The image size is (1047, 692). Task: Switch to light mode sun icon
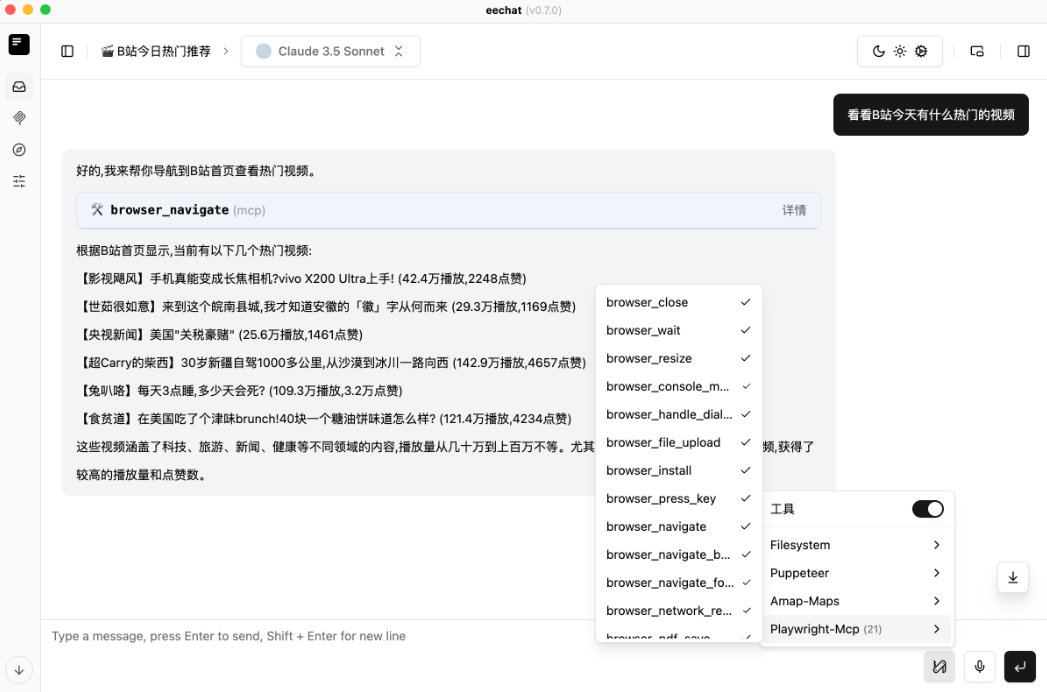[x=900, y=51]
